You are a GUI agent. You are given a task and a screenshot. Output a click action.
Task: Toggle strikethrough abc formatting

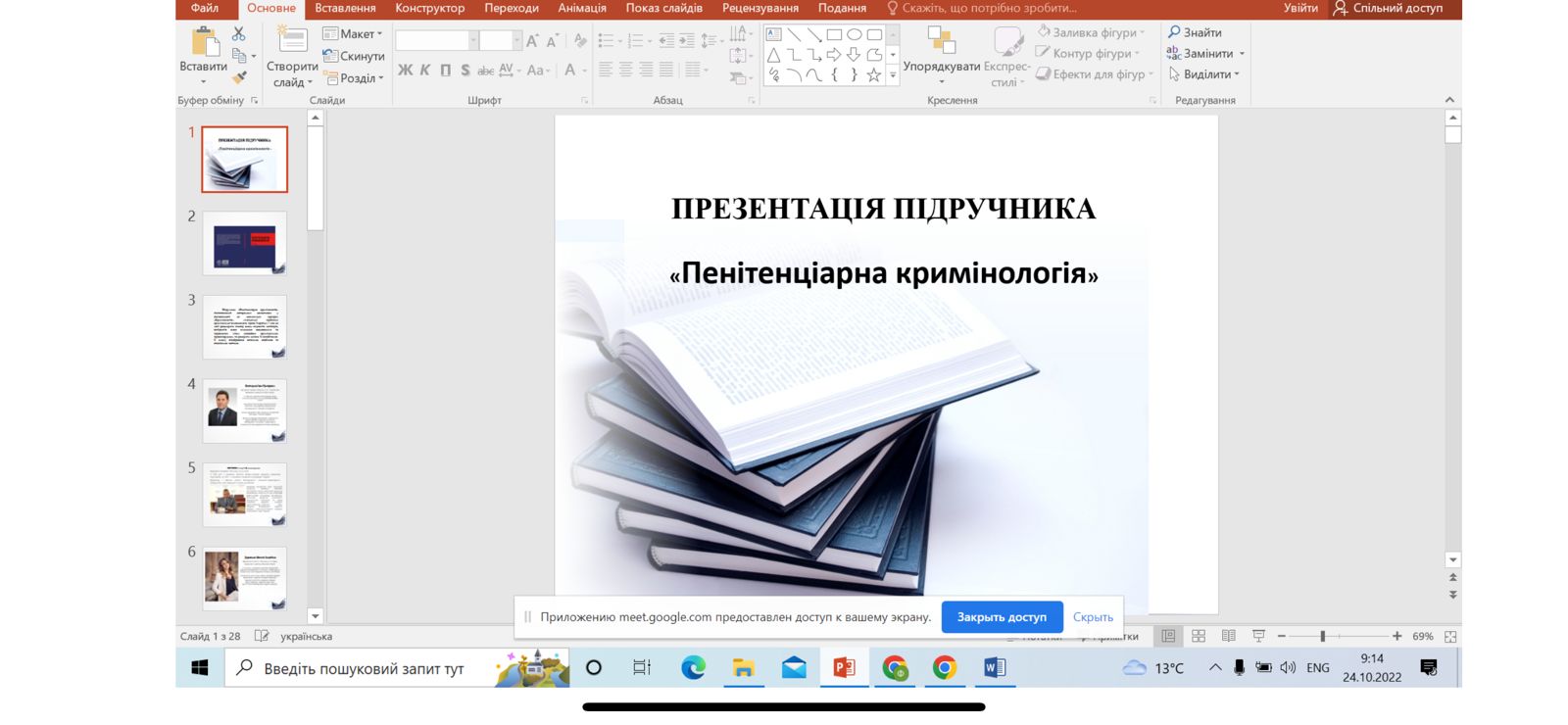click(x=485, y=71)
